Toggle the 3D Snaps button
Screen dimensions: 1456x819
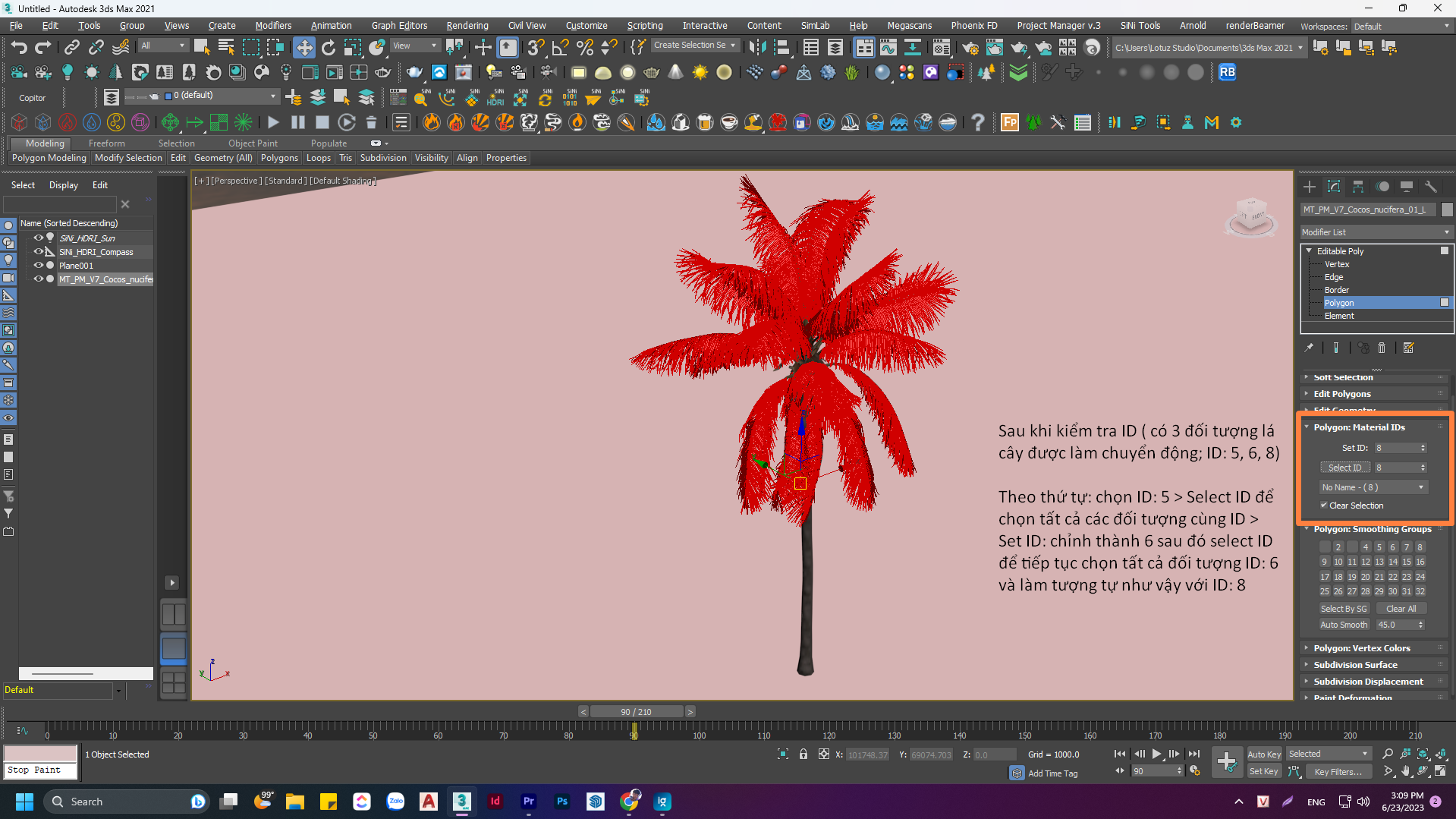pyautogui.click(x=536, y=48)
